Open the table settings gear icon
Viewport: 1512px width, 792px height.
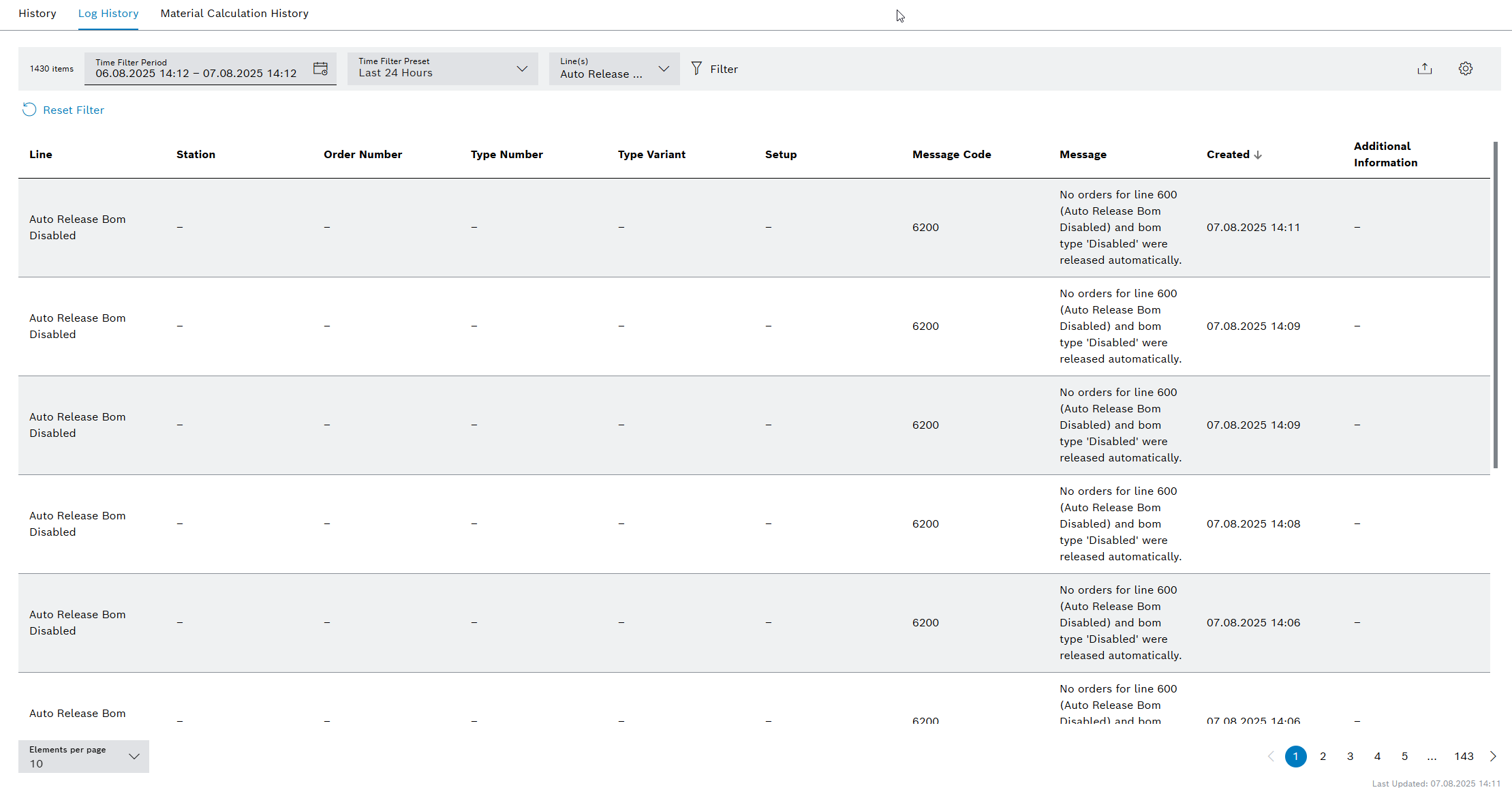coord(1466,68)
